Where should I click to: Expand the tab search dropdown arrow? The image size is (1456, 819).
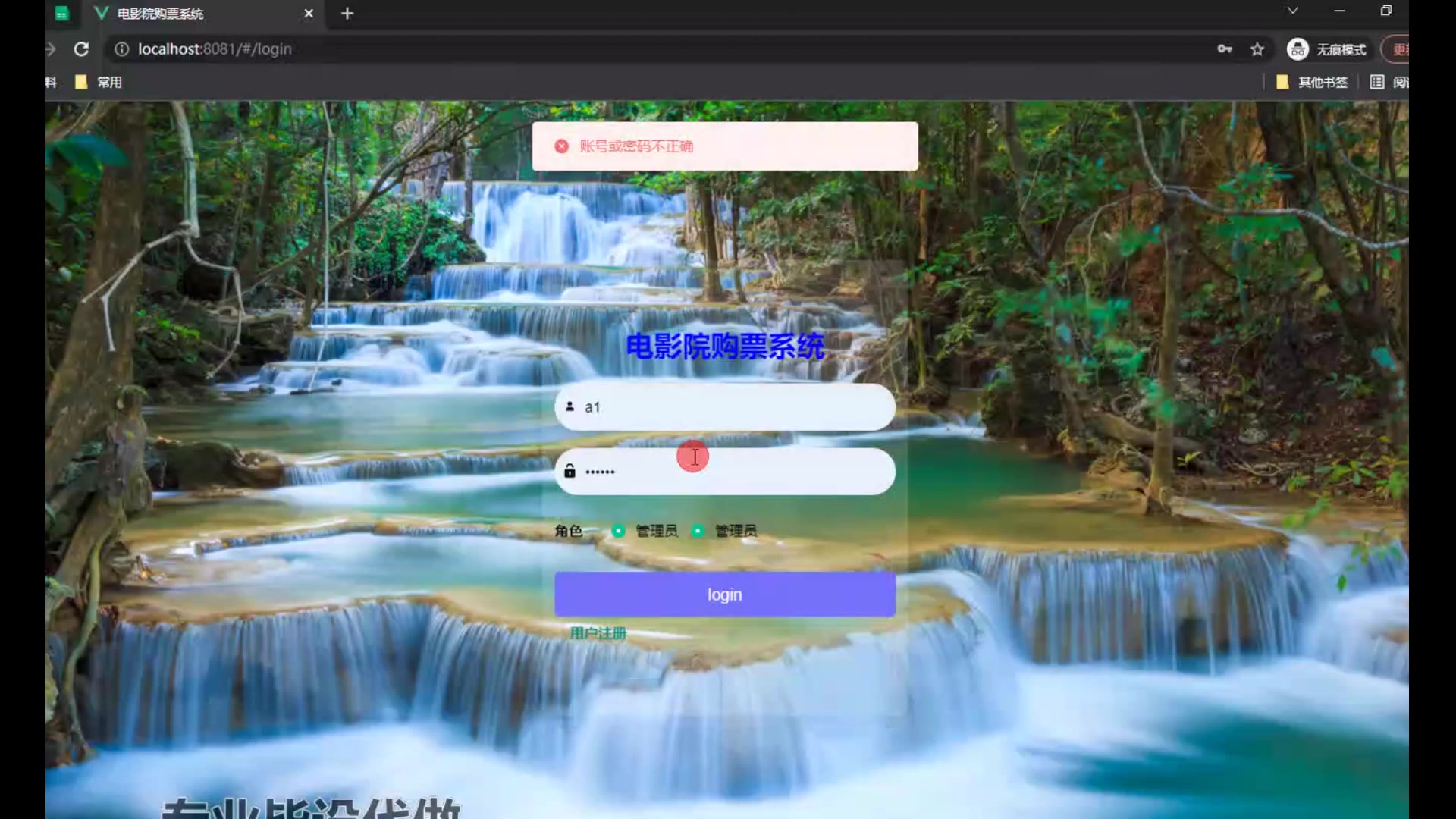coord(1292,11)
